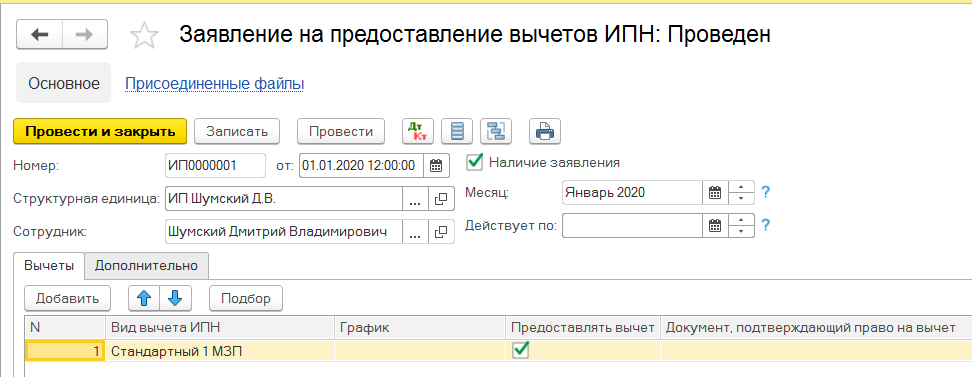
Task: Add document to favorites star
Action: (x=144, y=35)
